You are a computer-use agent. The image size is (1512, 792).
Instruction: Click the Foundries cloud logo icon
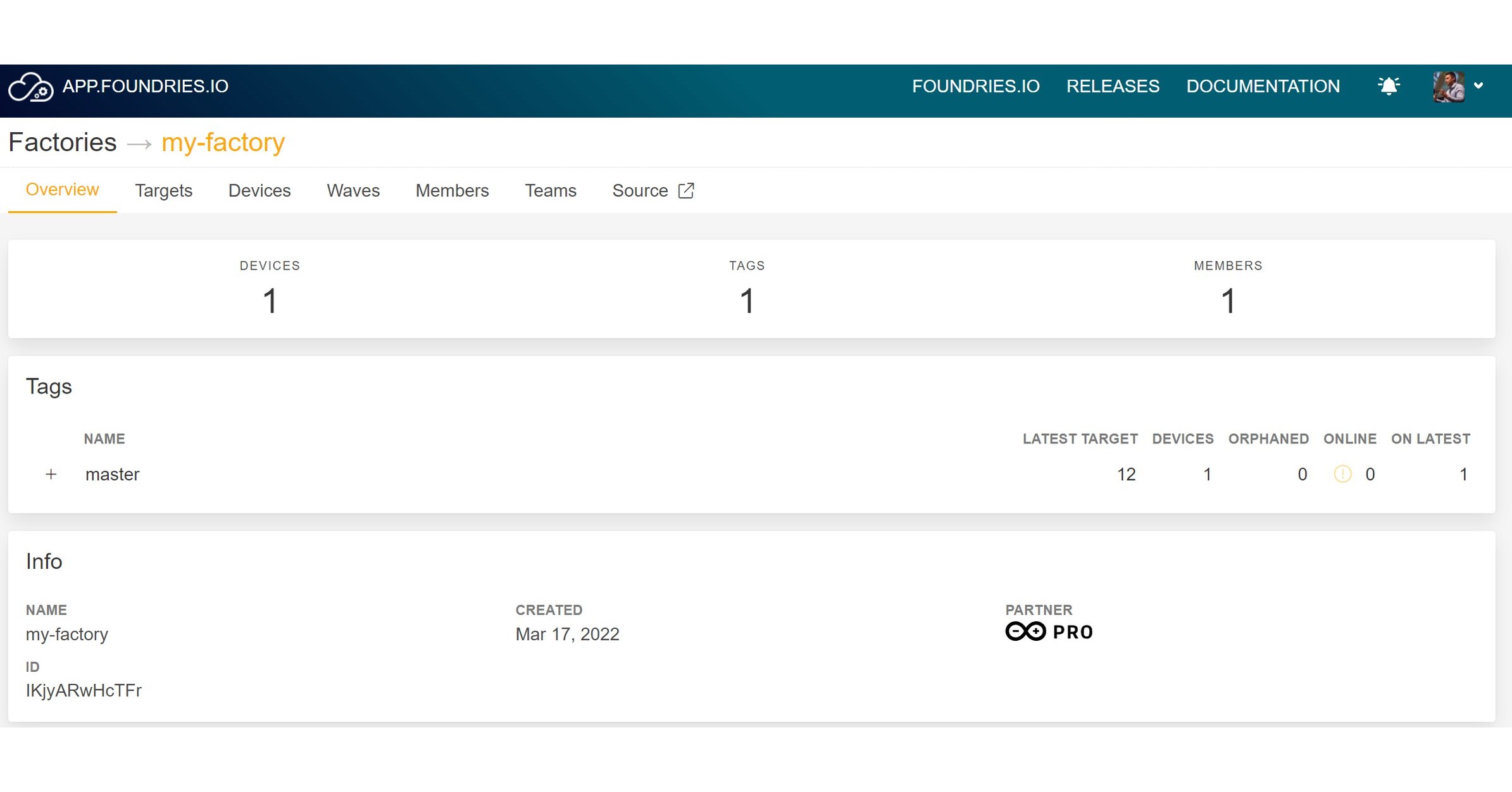30,87
